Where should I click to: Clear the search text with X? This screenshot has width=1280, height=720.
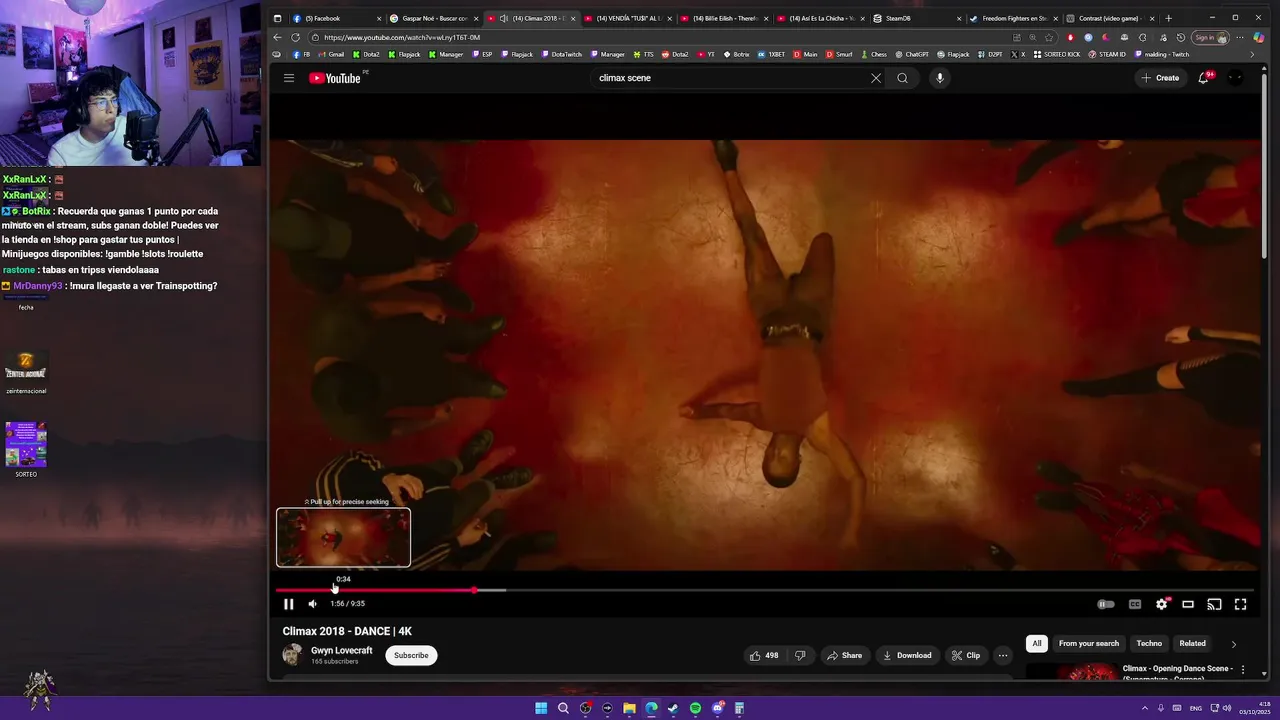click(x=876, y=78)
